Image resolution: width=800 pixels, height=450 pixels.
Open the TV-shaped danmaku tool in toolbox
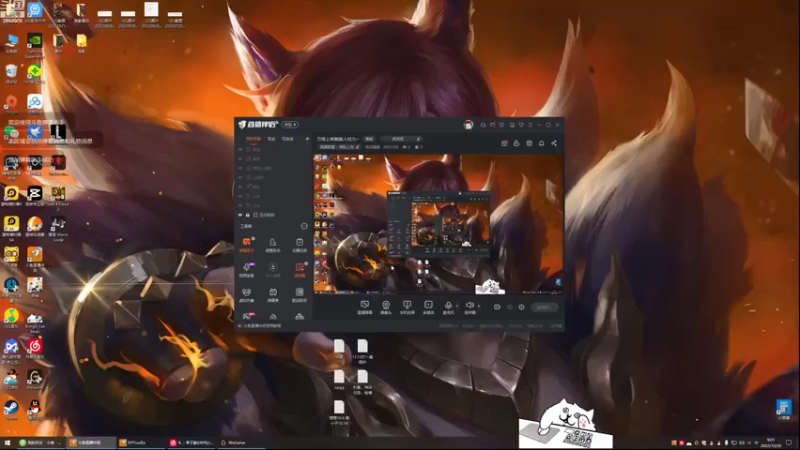point(273,294)
